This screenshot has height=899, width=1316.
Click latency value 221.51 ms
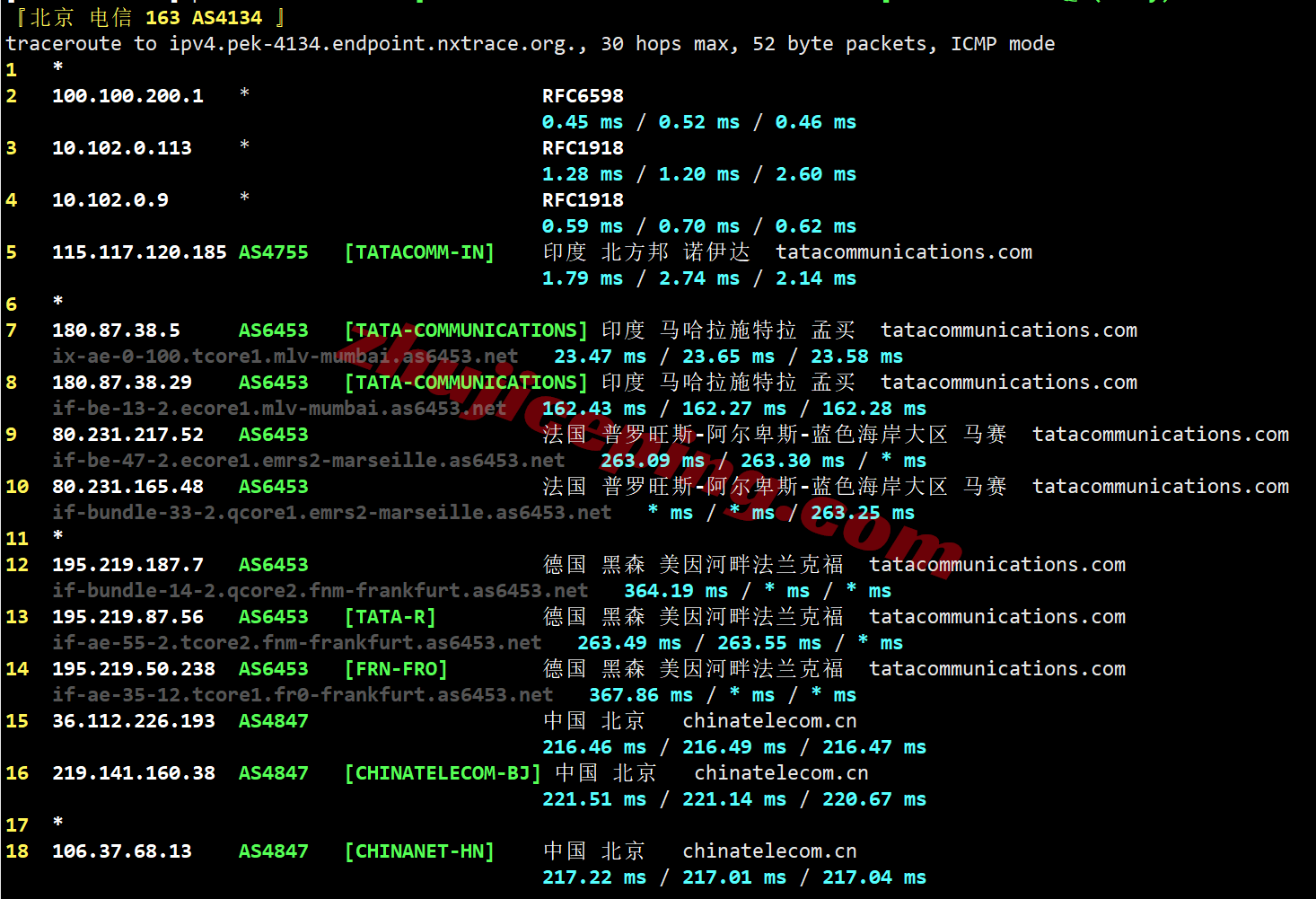594,799
